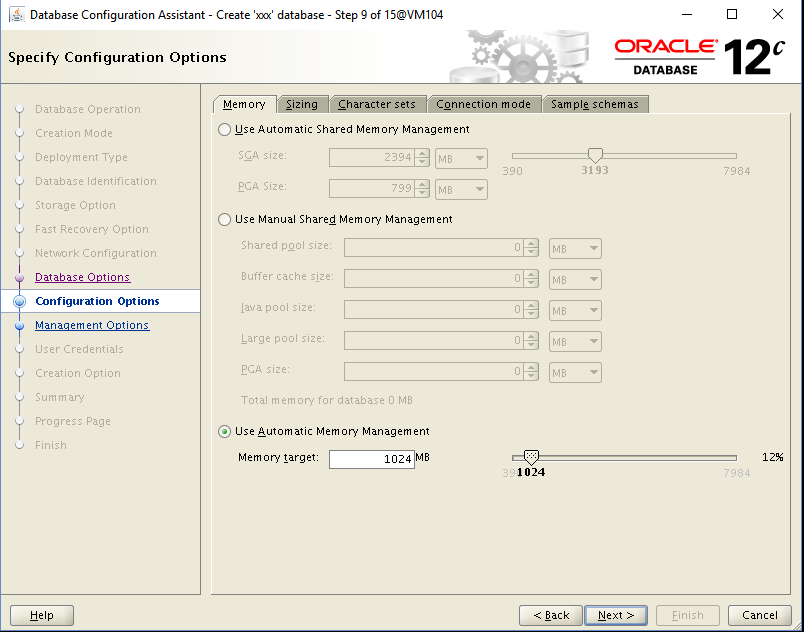Click the Database Options step bullet
Image resolution: width=804 pixels, height=632 pixels.
click(x=19, y=277)
